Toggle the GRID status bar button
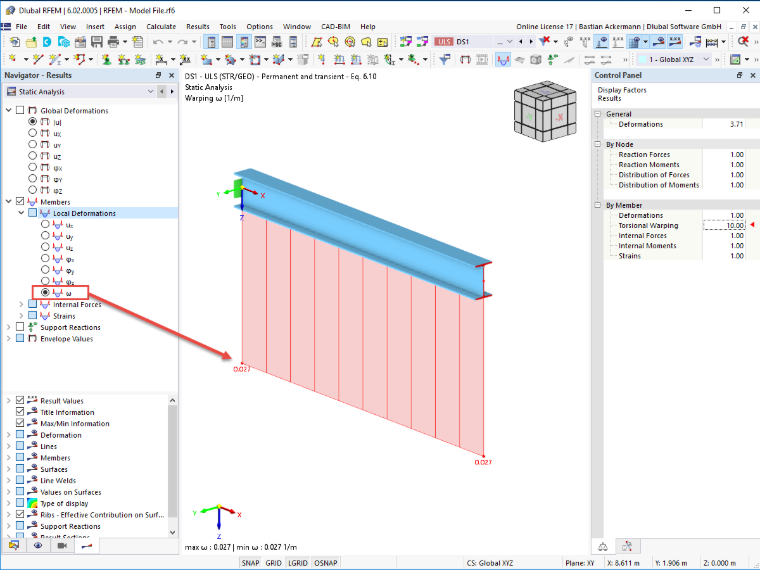760x570 pixels. coord(273,563)
